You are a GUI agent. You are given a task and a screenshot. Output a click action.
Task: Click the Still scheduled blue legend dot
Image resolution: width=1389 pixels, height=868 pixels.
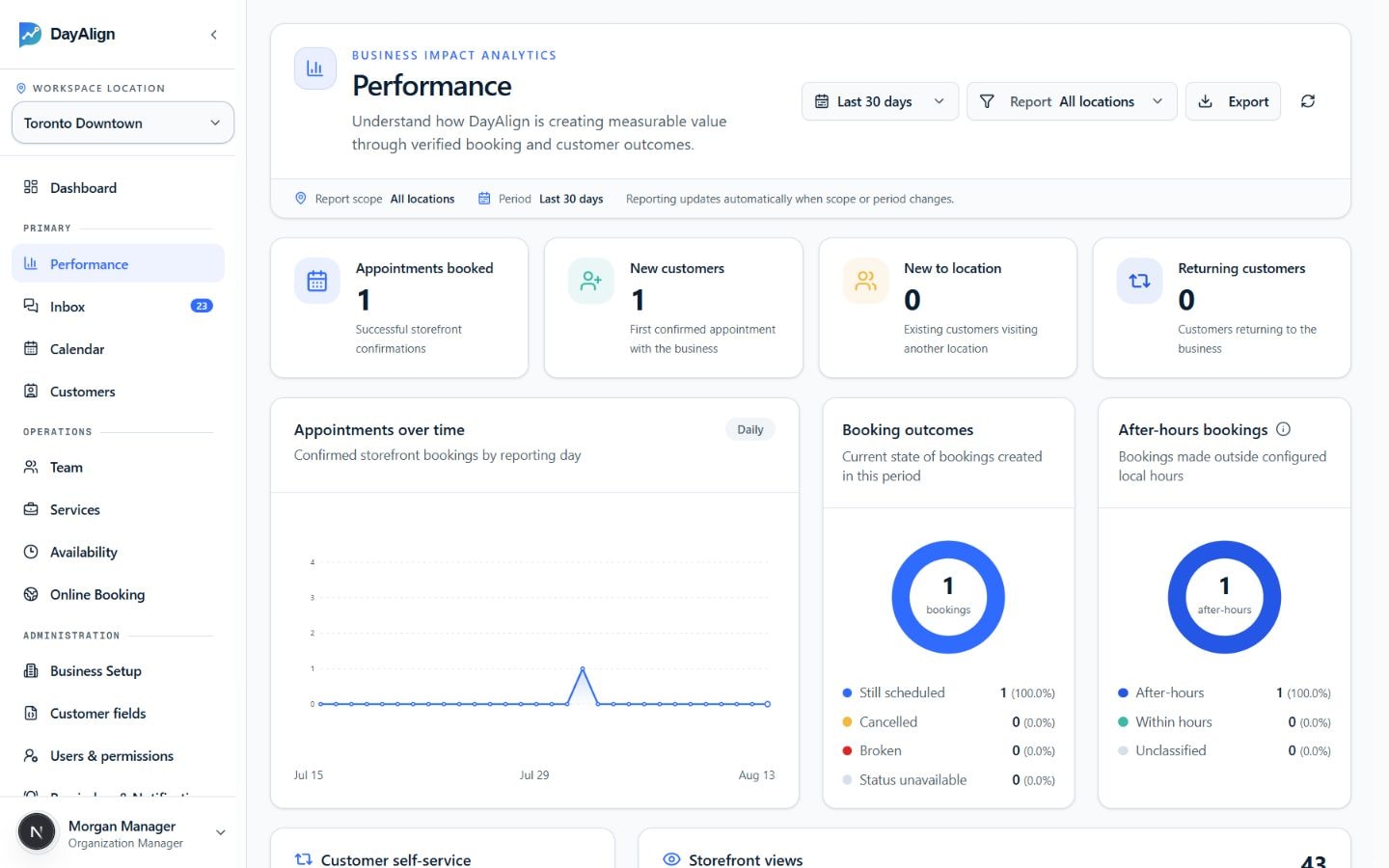click(847, 692)
